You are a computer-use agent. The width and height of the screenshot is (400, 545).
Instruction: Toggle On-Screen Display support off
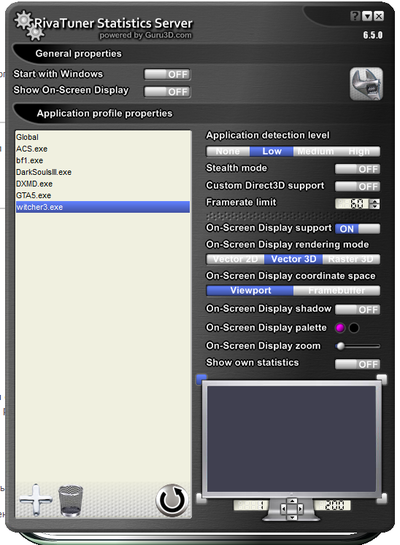pos(357,229)
